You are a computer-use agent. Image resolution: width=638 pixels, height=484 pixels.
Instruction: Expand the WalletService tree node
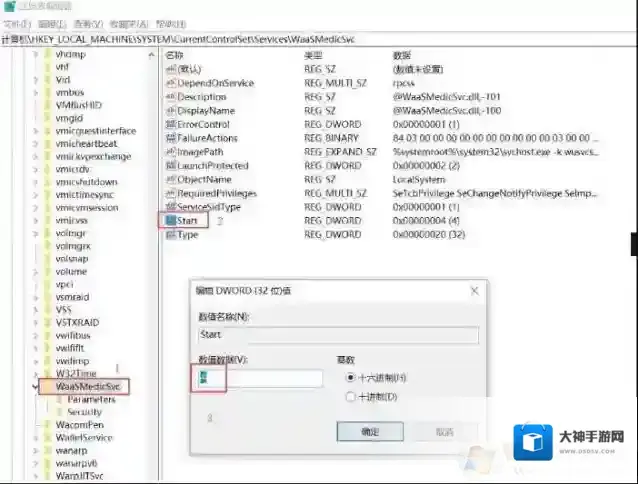35,438
